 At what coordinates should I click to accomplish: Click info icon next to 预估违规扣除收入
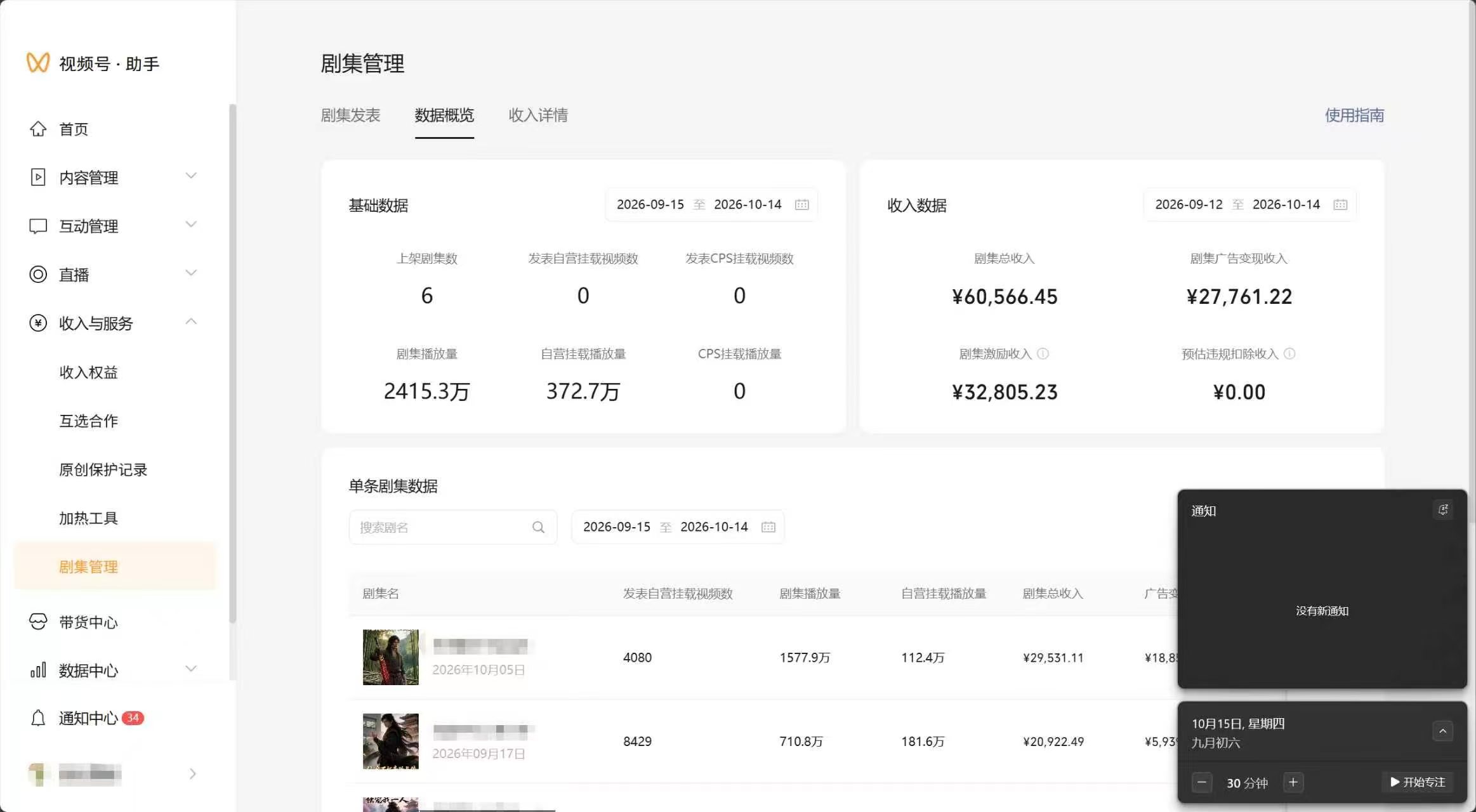point(1289,353)
